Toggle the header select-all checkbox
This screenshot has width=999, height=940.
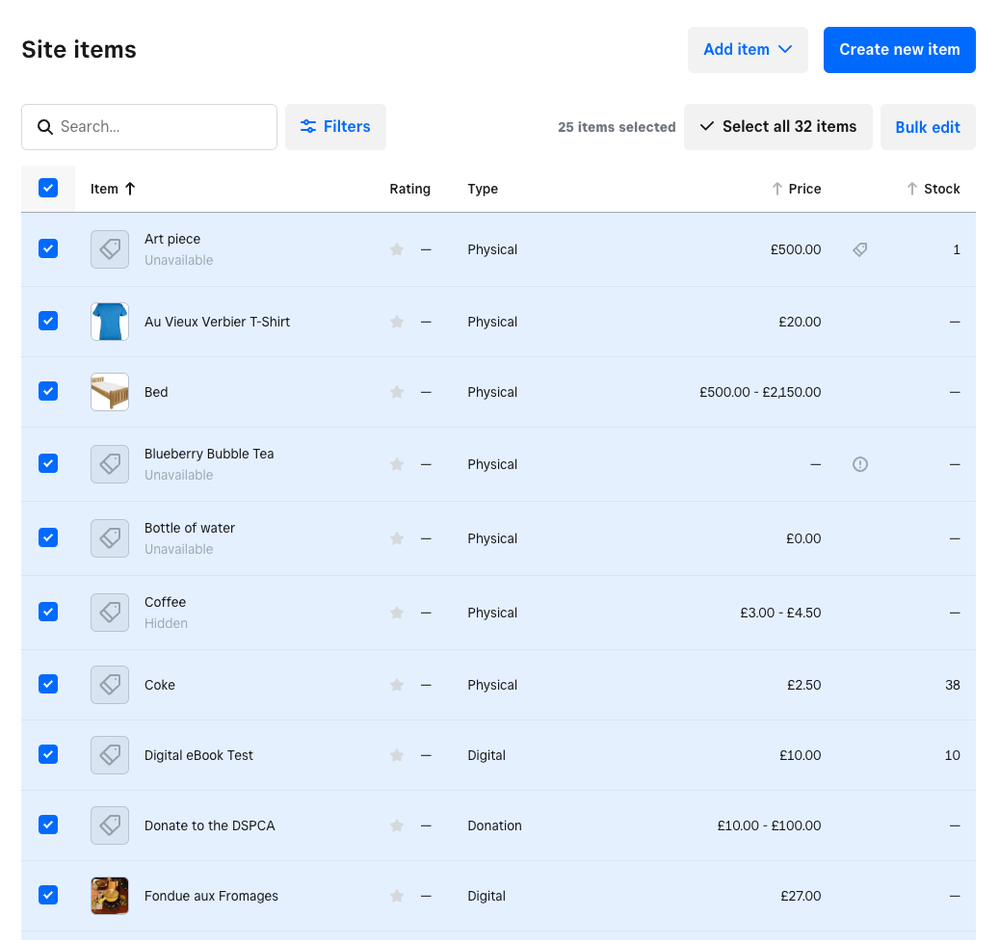click(x=48, y=188)
